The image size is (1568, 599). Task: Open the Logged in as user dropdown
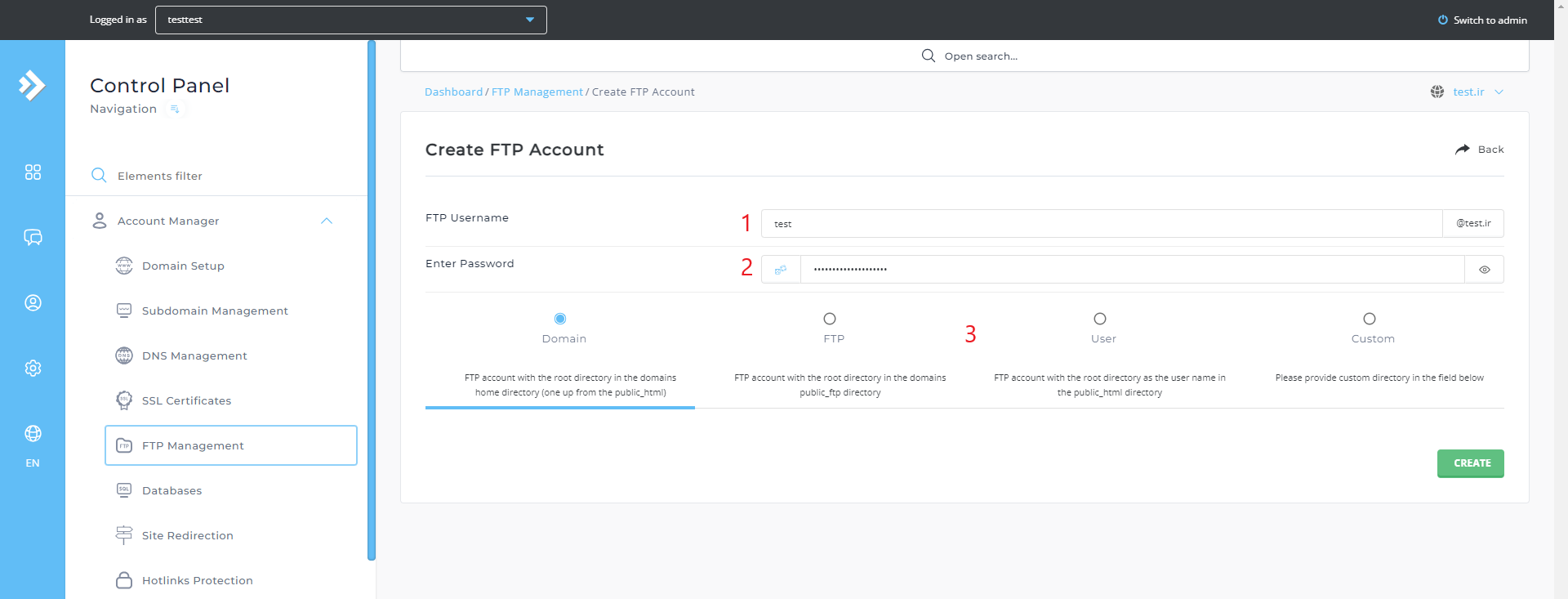(x=351, y=20)
